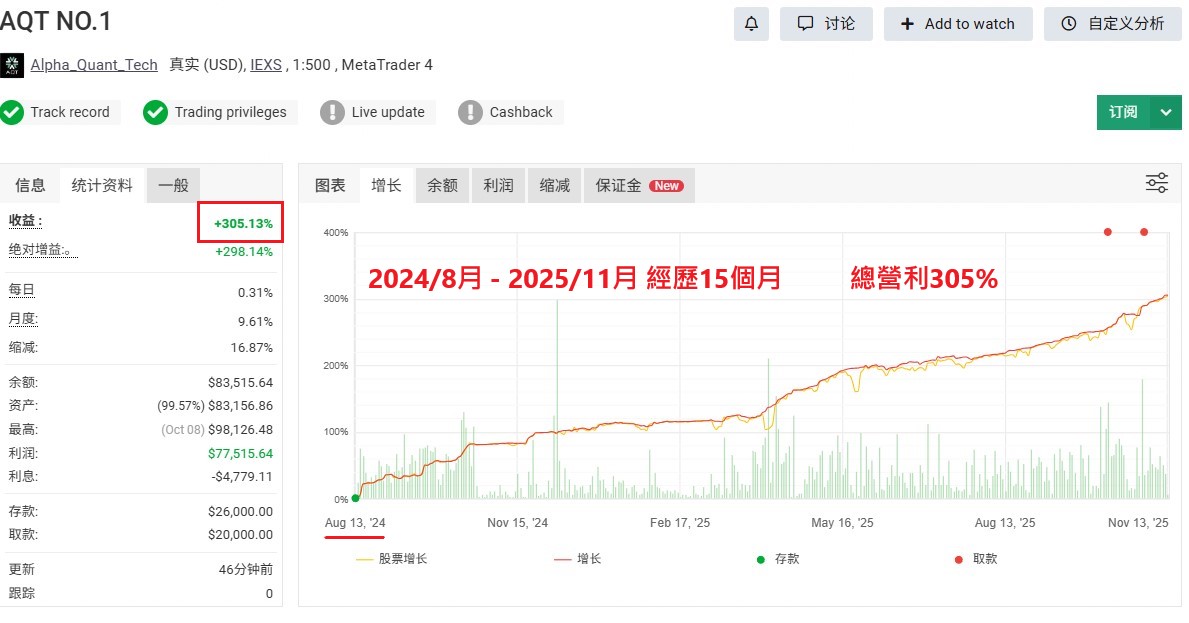
Task: Toggle 增长 legend series
Action: (x=578, y=559)
